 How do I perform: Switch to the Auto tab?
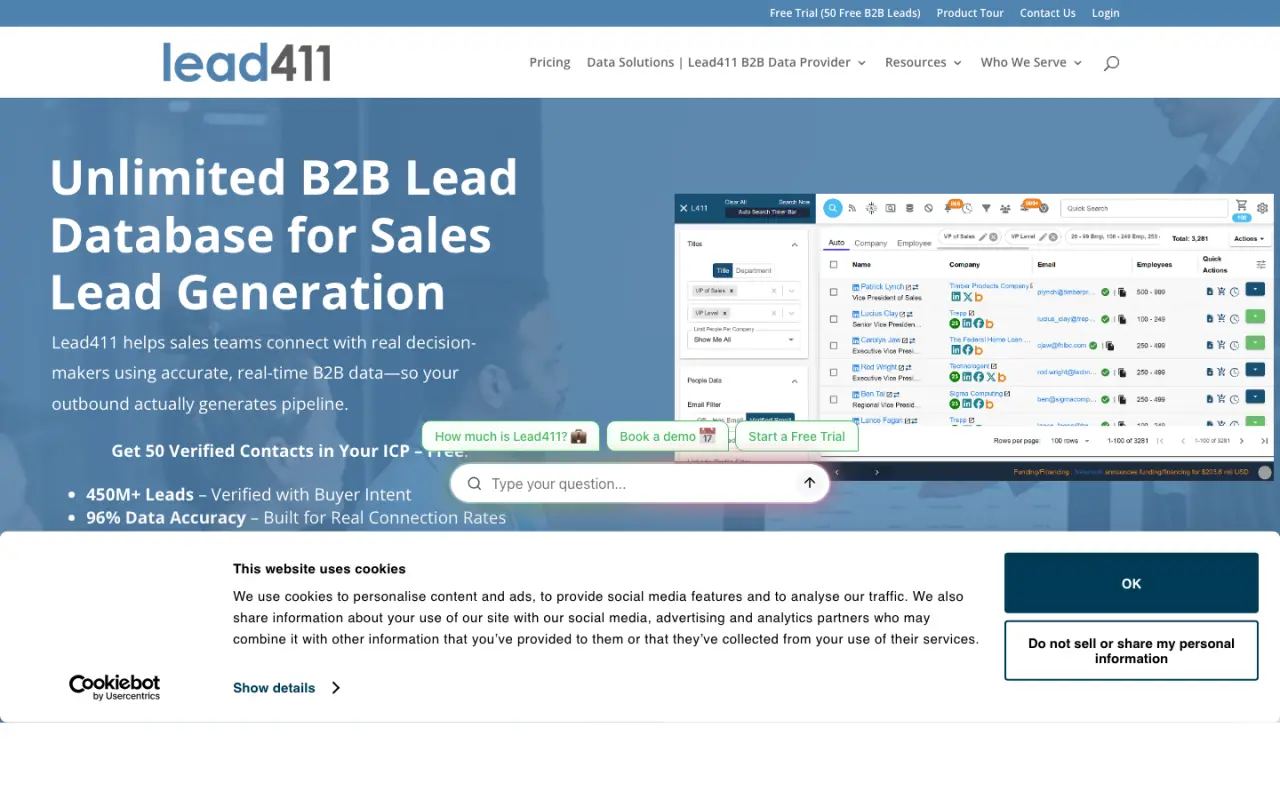click(x=837, y=243)
